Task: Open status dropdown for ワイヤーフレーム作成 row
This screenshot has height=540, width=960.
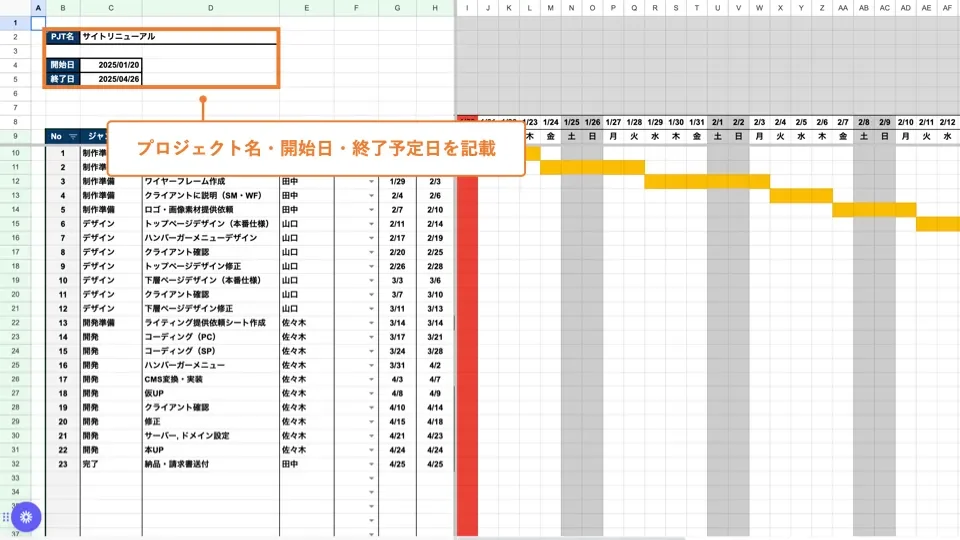Action: click(x=372, y=182)
